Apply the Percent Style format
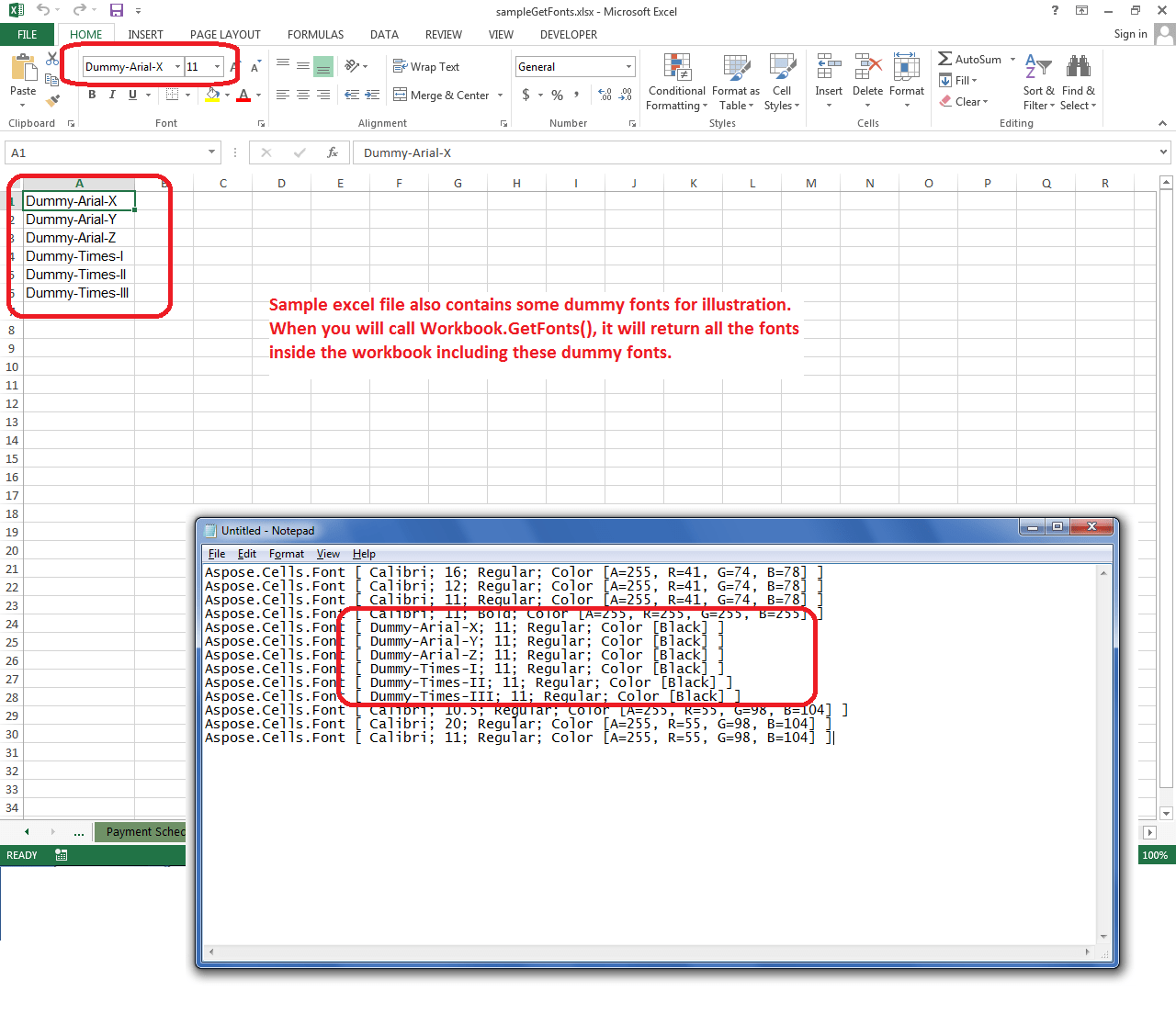The height and width of the screenshot is (1014, 1176). 556,95
